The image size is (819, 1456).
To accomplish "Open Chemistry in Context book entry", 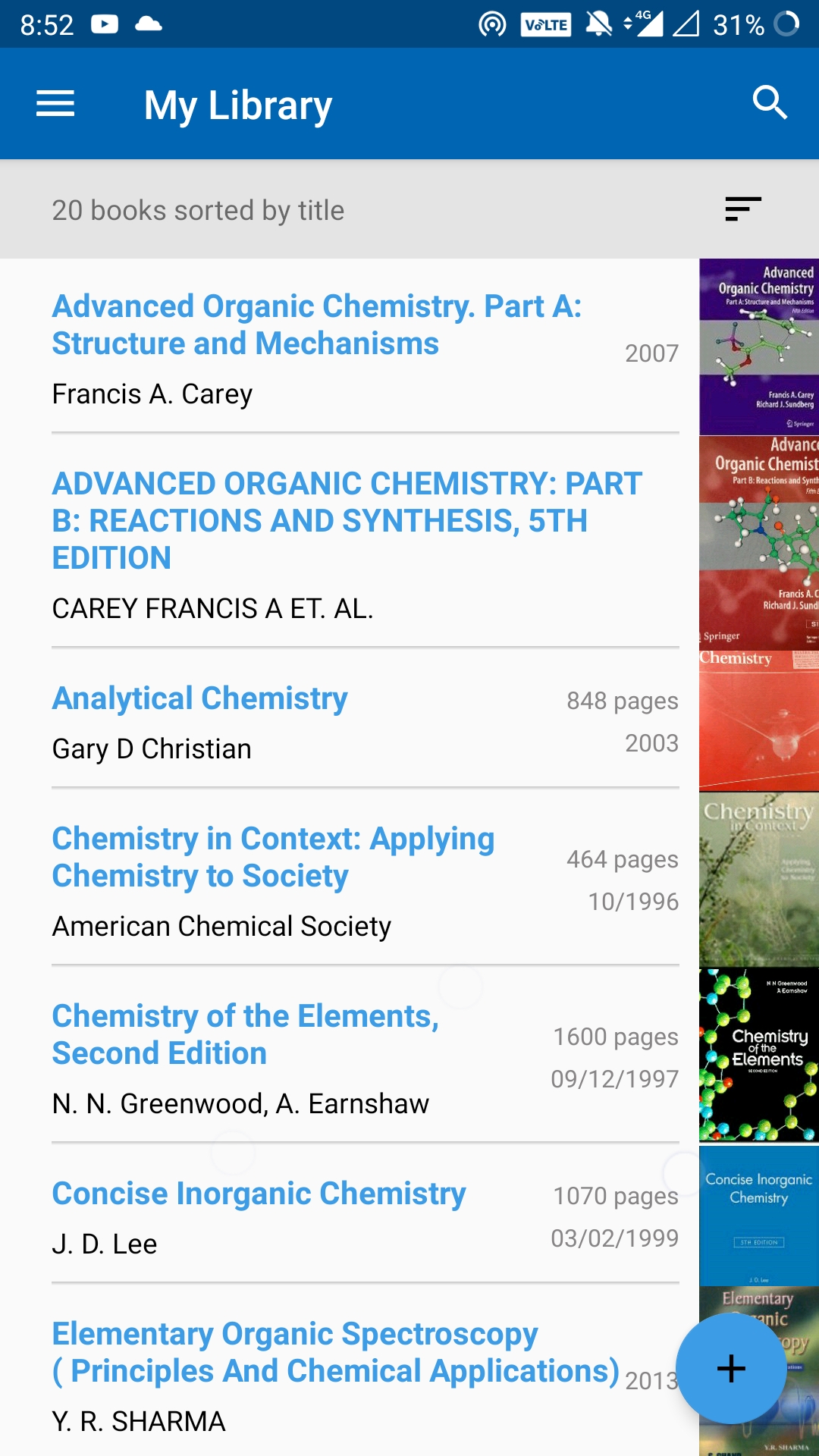I will 273,857.
